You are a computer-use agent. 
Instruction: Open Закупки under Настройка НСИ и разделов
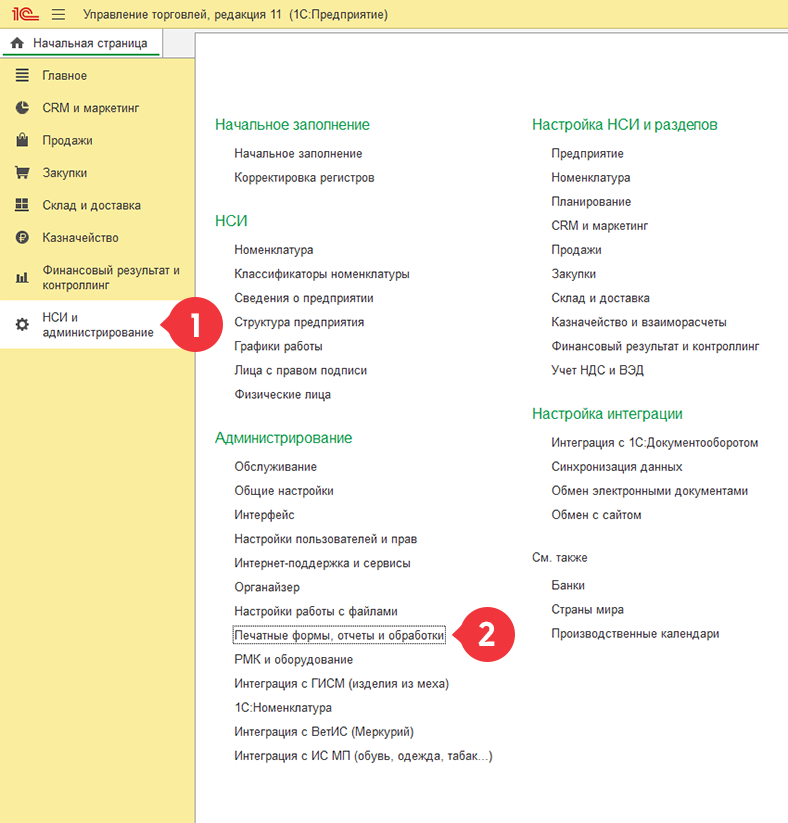point(573,274)
